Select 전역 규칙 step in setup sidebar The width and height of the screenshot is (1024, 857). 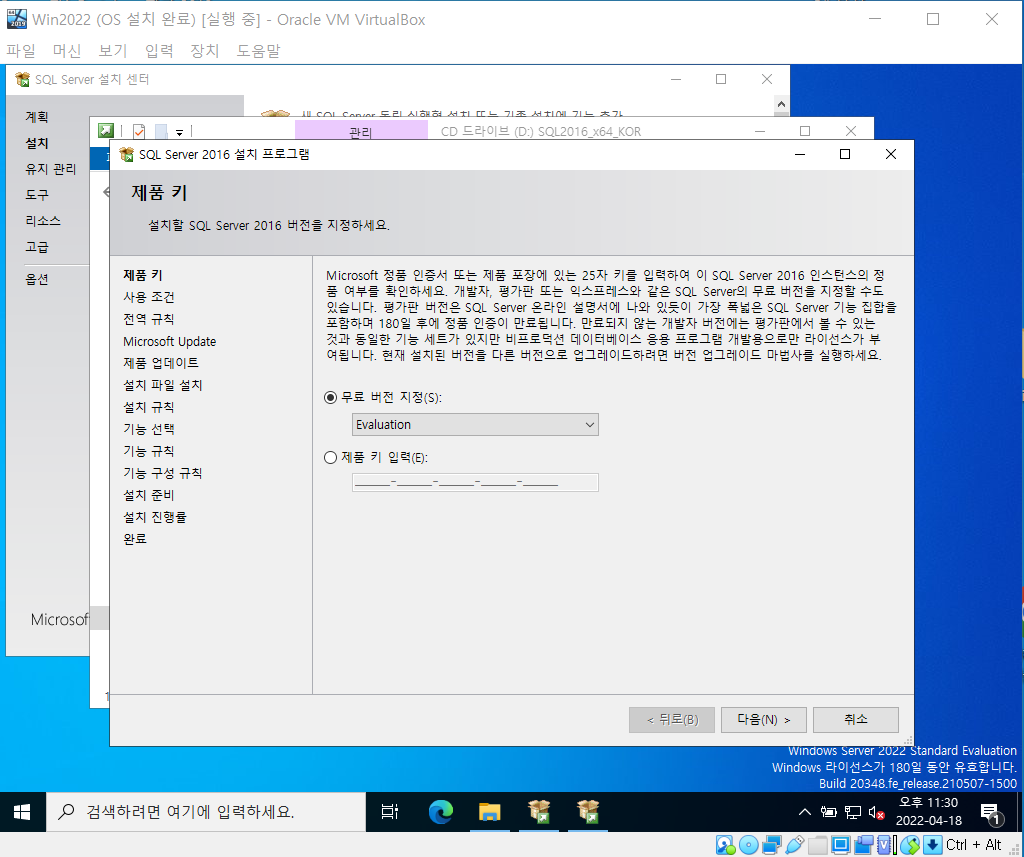point(149,319)
